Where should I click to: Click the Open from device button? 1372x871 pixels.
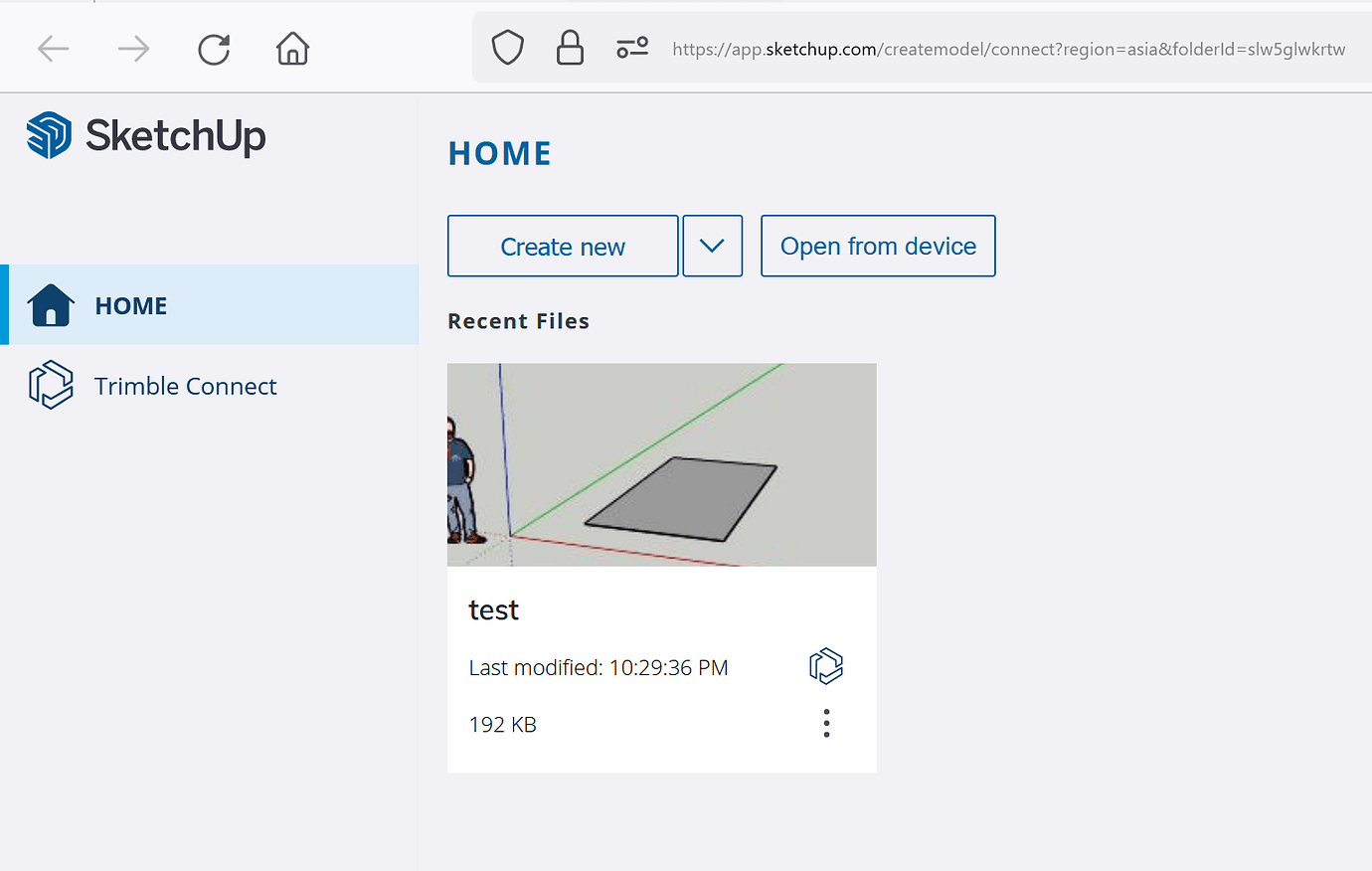tap(877, 246)
